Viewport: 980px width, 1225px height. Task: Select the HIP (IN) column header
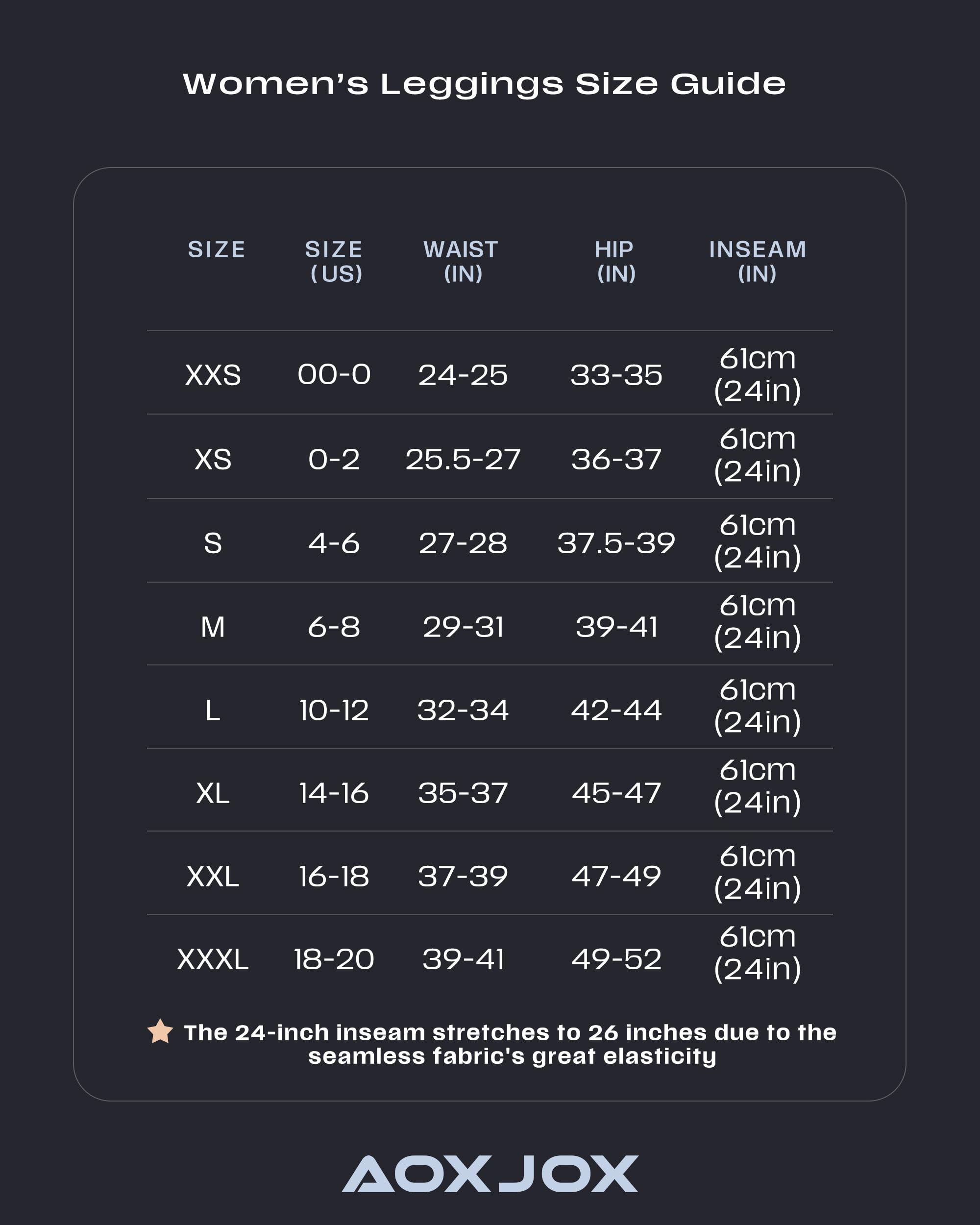click(615, 261)
